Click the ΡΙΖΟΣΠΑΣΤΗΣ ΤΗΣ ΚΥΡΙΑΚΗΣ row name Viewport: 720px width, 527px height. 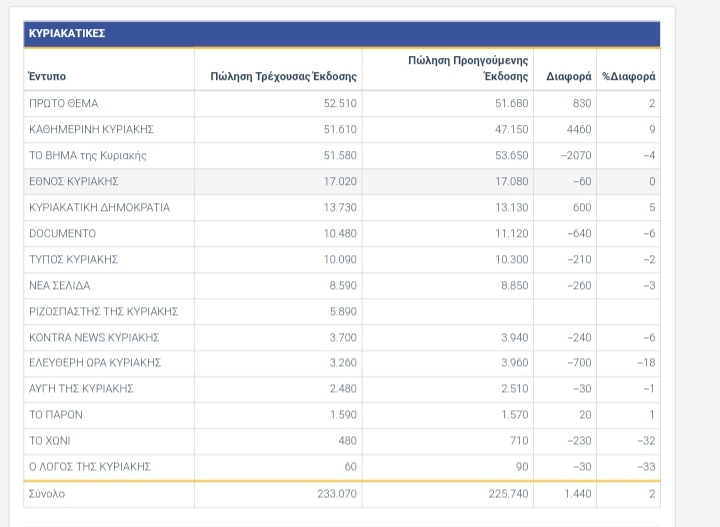click(x=103, y=312)
